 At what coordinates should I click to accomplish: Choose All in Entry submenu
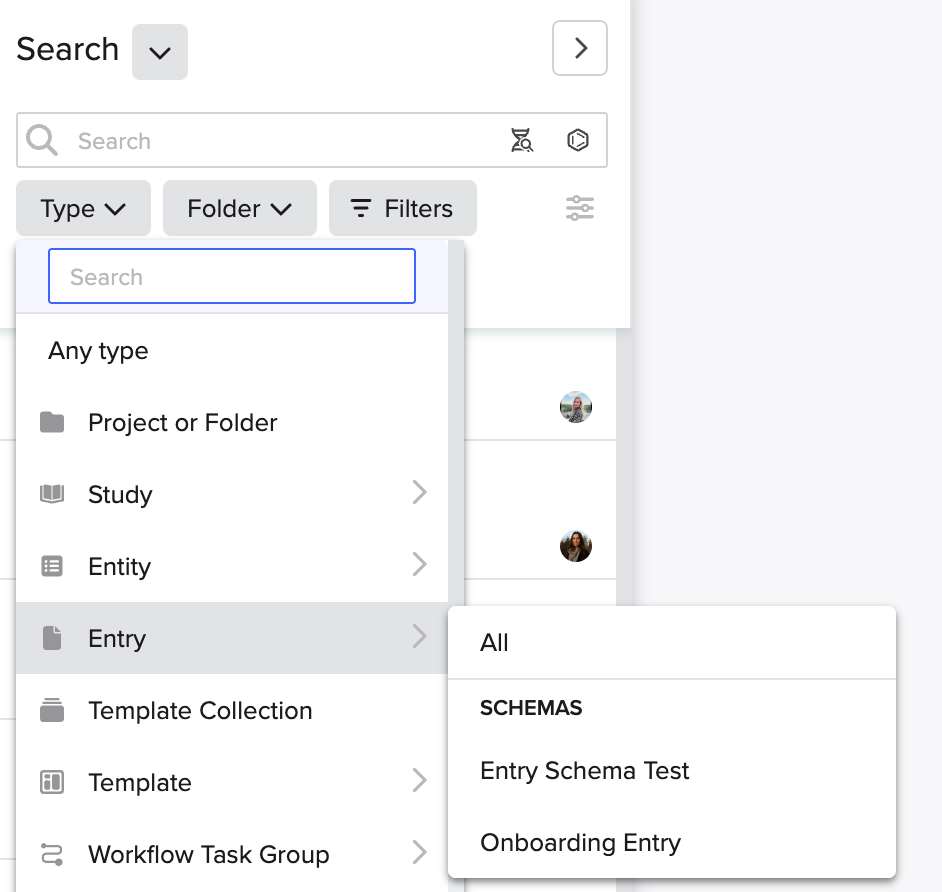click(494, 643)
